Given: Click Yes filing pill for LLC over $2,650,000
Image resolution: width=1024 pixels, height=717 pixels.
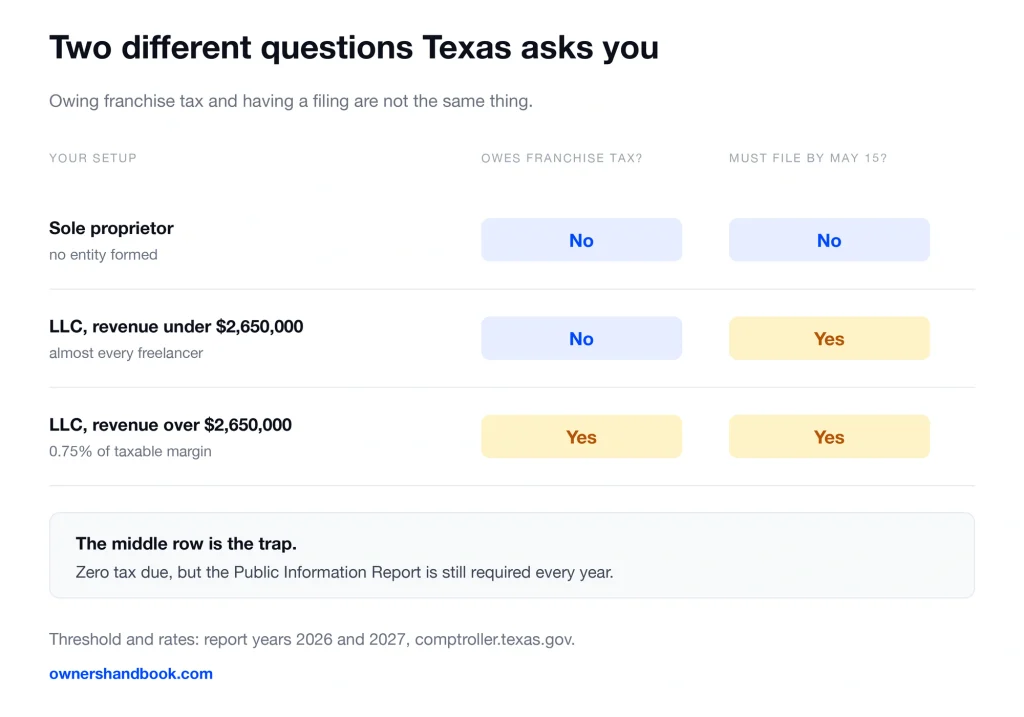Looking at the screenshot, I should [x=829, y=436].
